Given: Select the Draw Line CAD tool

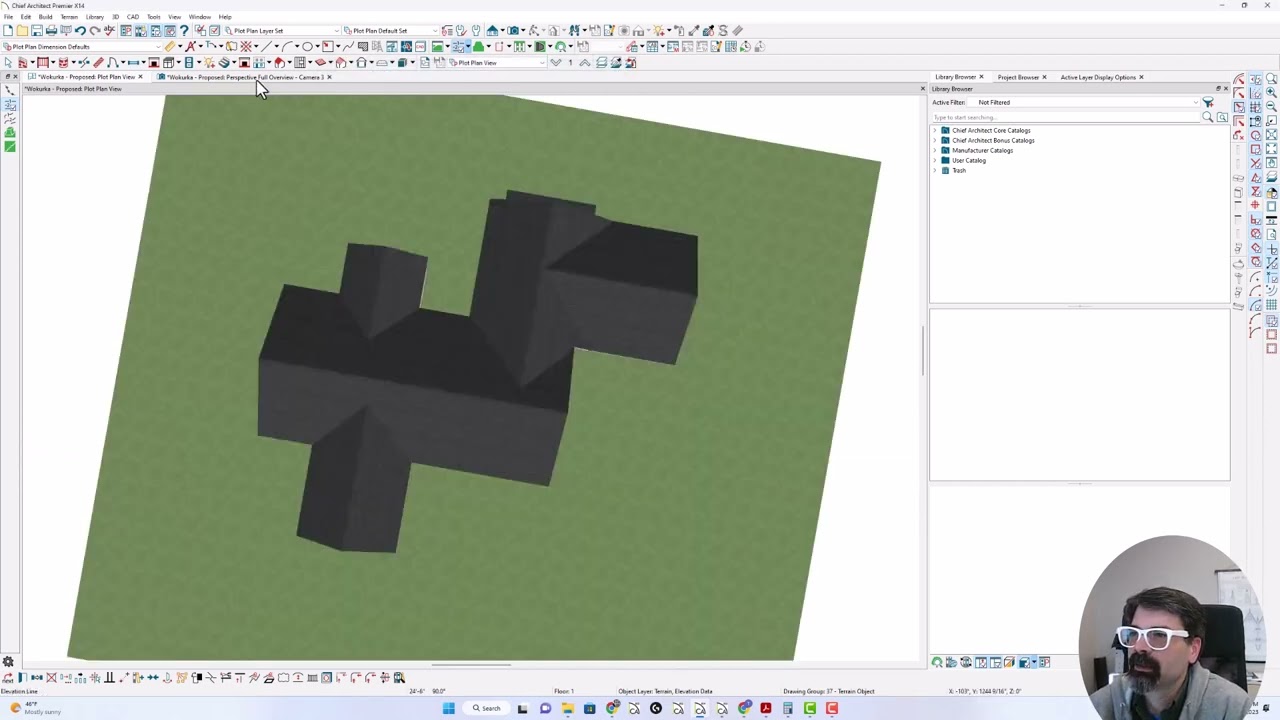Looking at the screenshot, I should [x=267, y=47].
